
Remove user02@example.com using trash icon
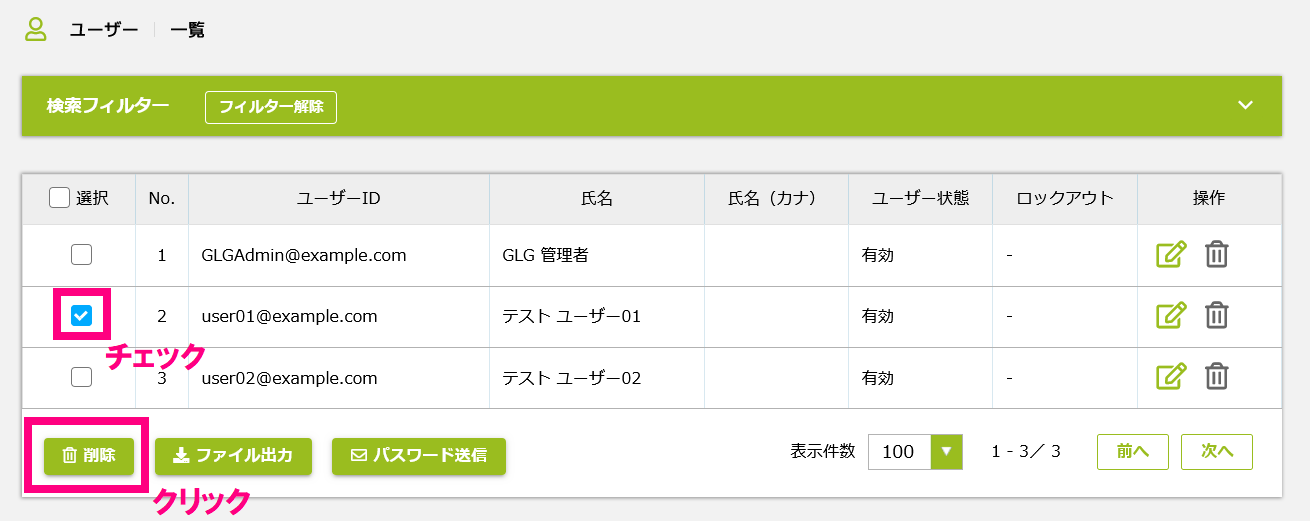(x=1216, y=377)
